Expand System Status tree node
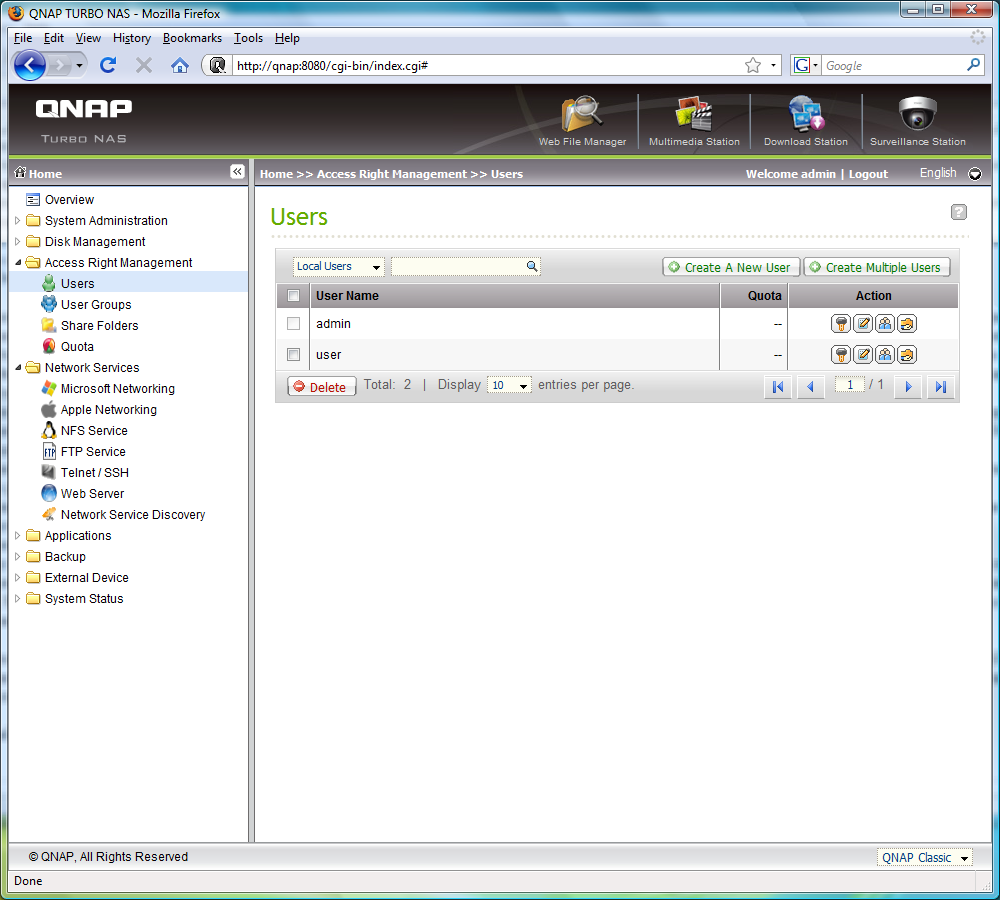1000x900 pixels. (18, 599)
